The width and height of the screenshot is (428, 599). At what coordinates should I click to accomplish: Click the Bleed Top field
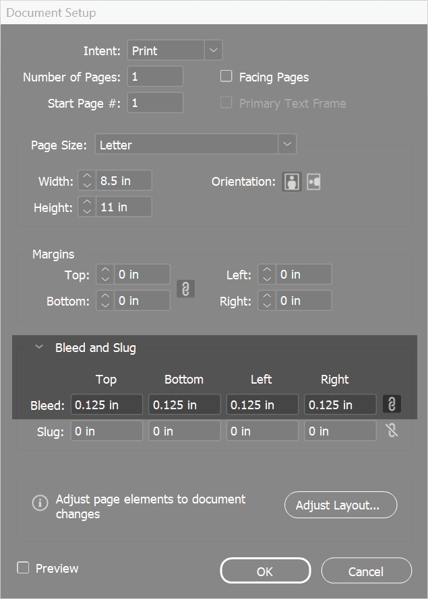click(x=107, y=404)
